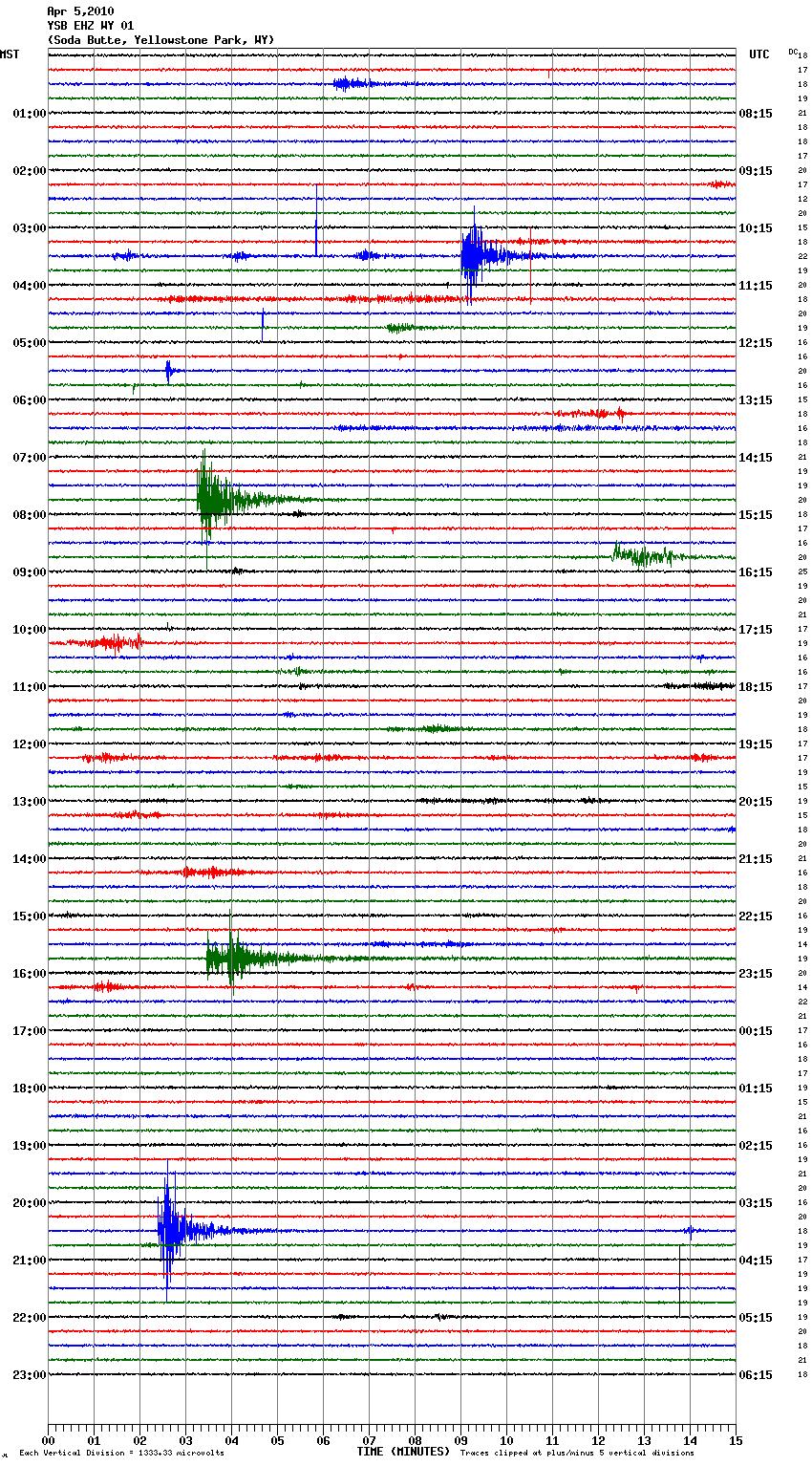Select the '14:00' MST hour label
The image size is (812, 1466).
[29, 859]
